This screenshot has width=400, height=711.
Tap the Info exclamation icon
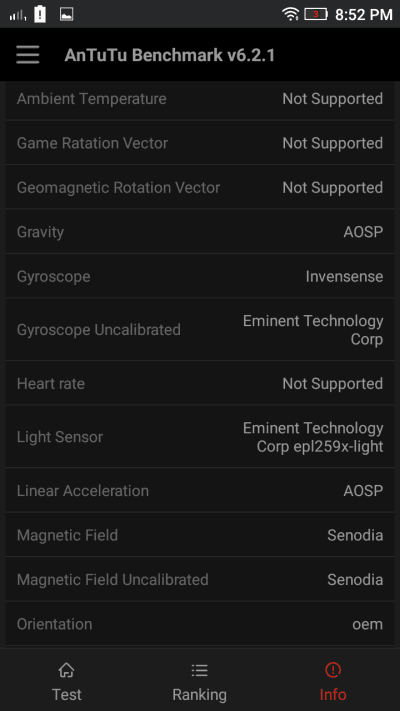click(333, 669)
